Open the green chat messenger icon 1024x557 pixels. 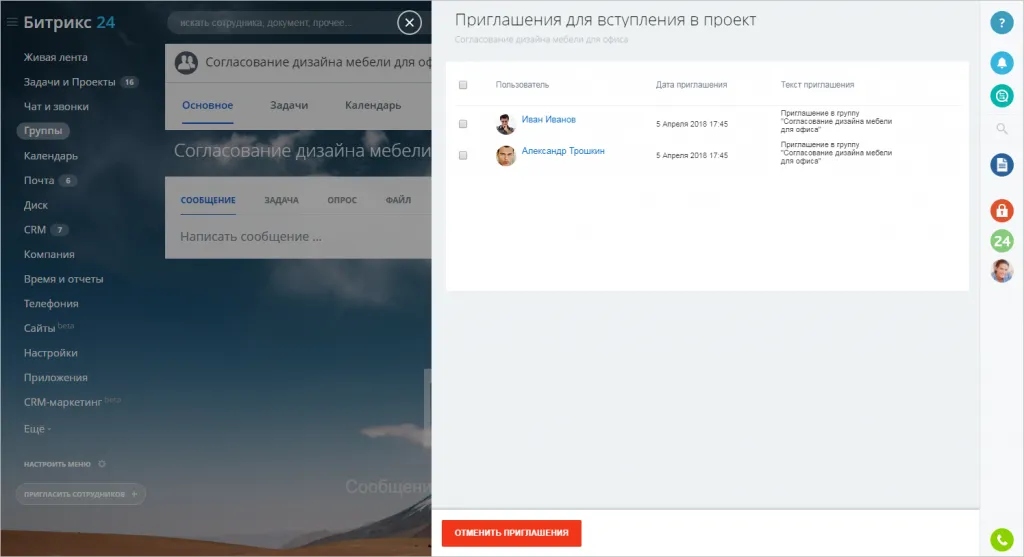click(1001, 95)
